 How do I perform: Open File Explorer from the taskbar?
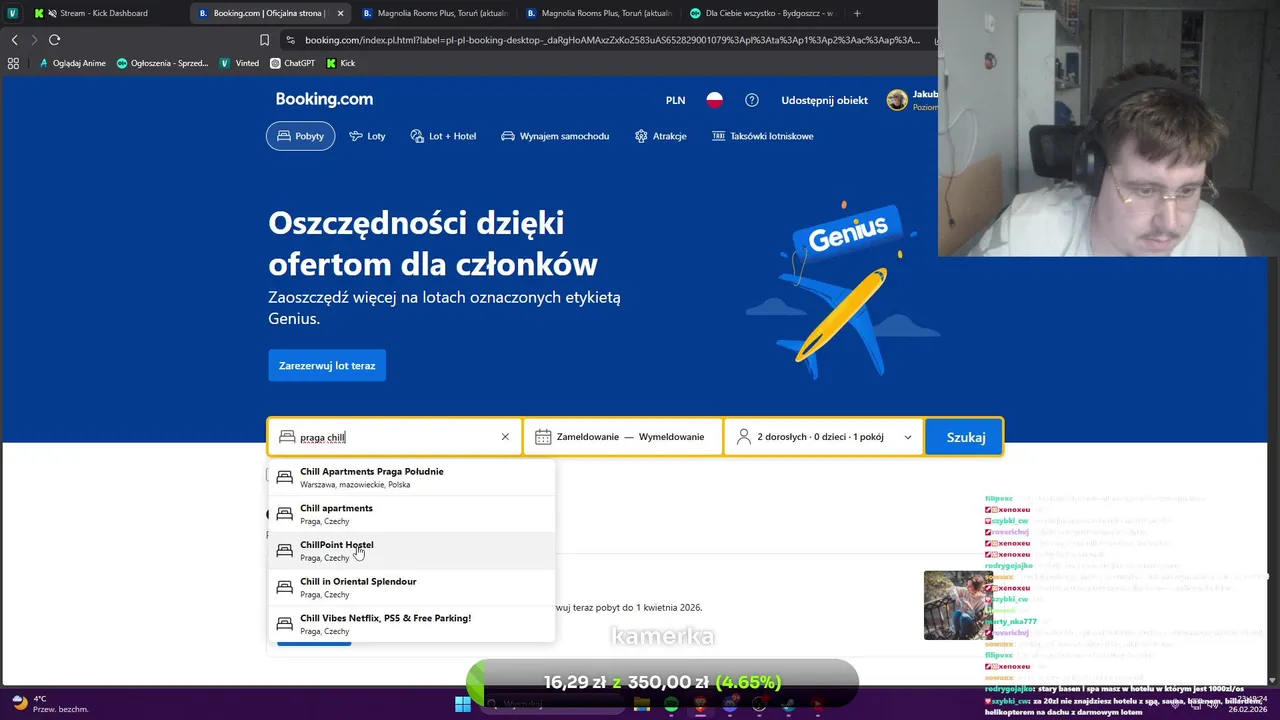(642, 704)
